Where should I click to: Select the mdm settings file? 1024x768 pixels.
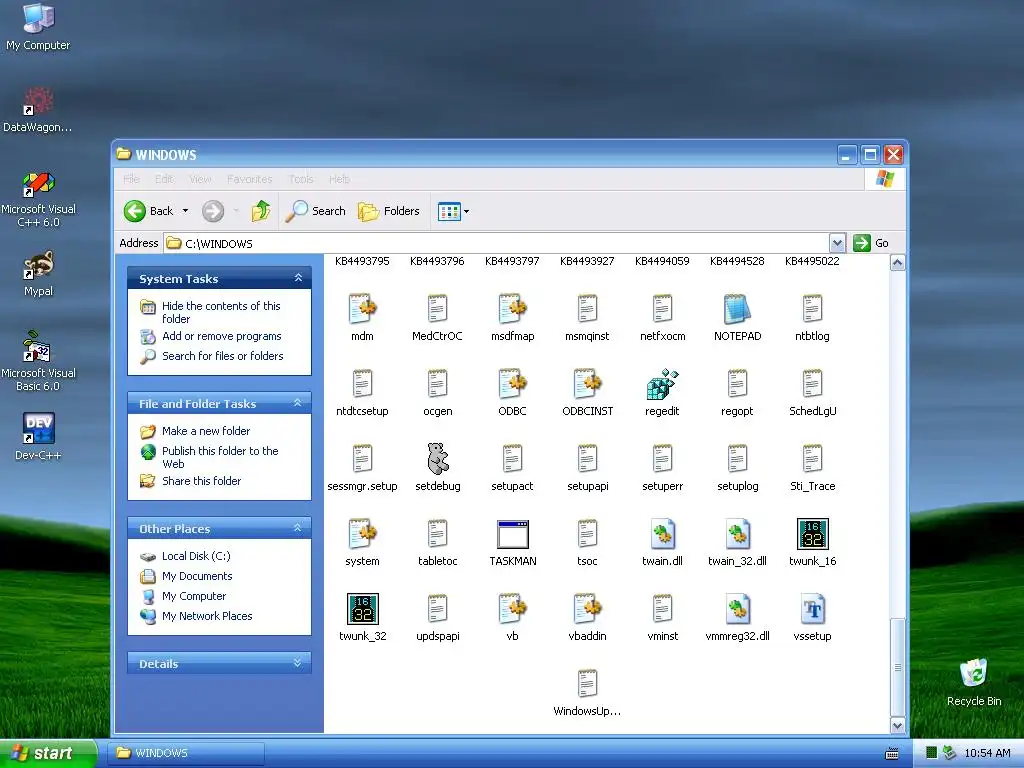(362, 309)
